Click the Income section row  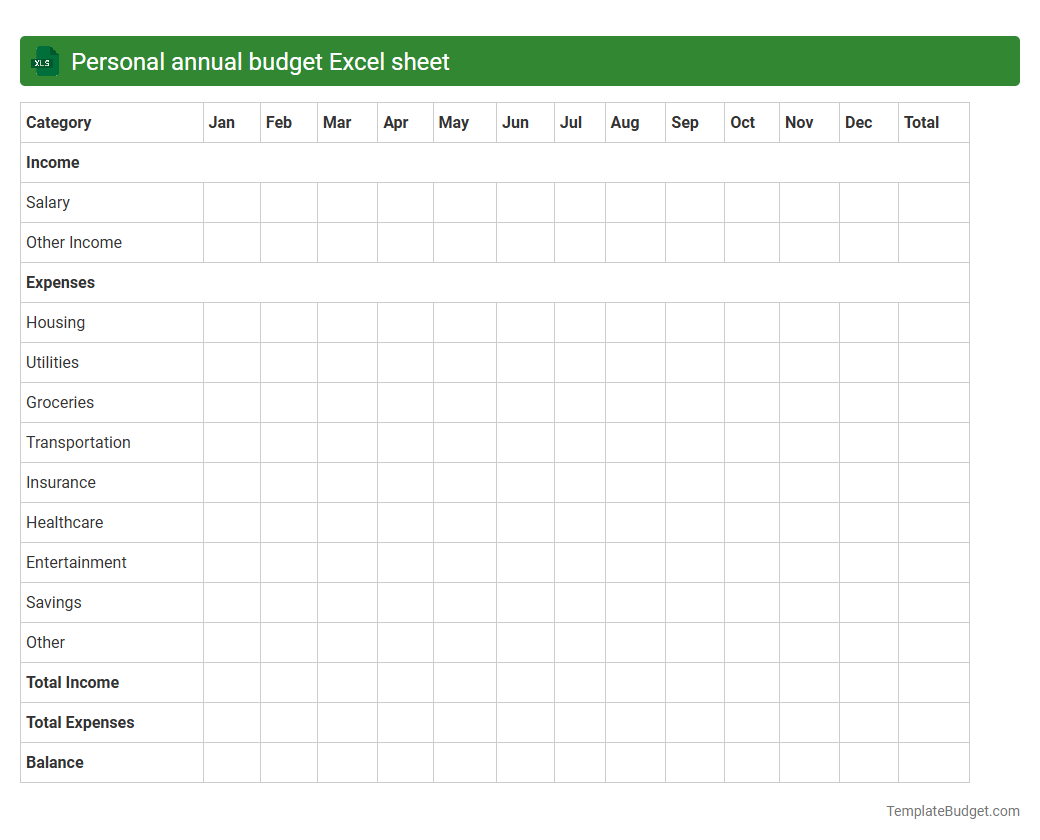52,162
